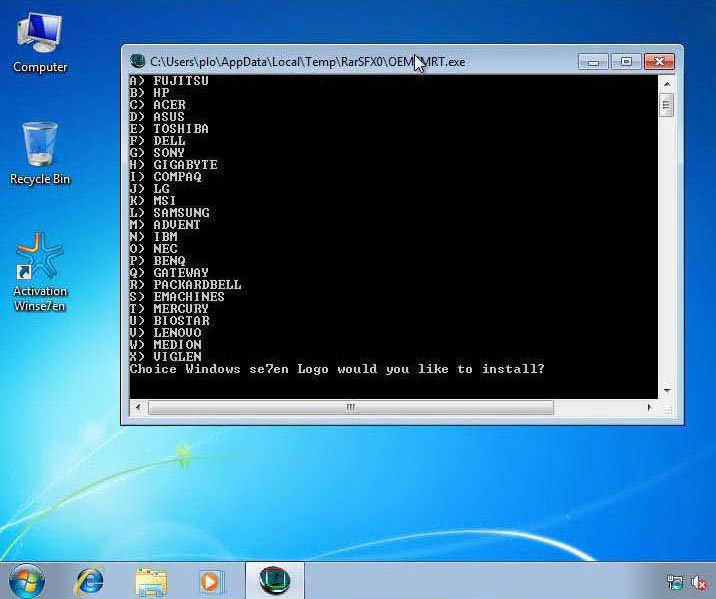Click the console title path text
Image resolution: width=716 pixels, height=599 pixels.
pyautogui.click(x=307, y=62)
